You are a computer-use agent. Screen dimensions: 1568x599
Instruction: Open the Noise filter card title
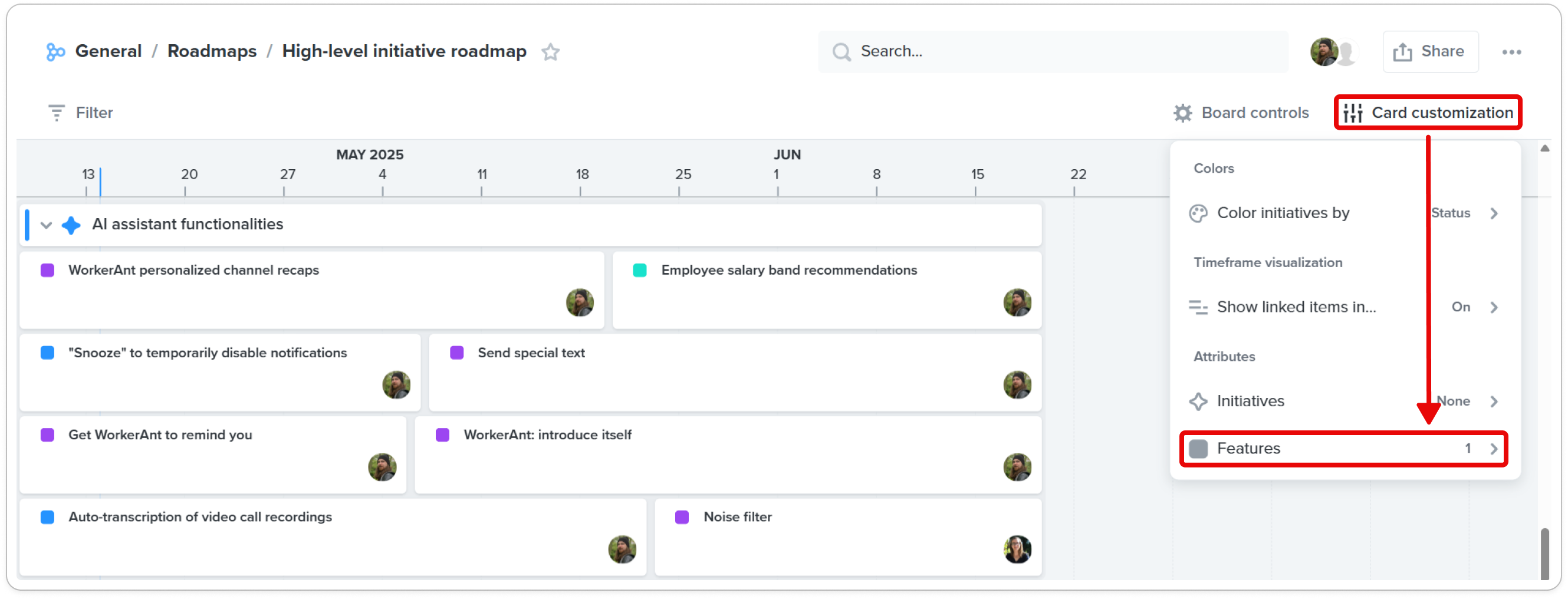738,517
